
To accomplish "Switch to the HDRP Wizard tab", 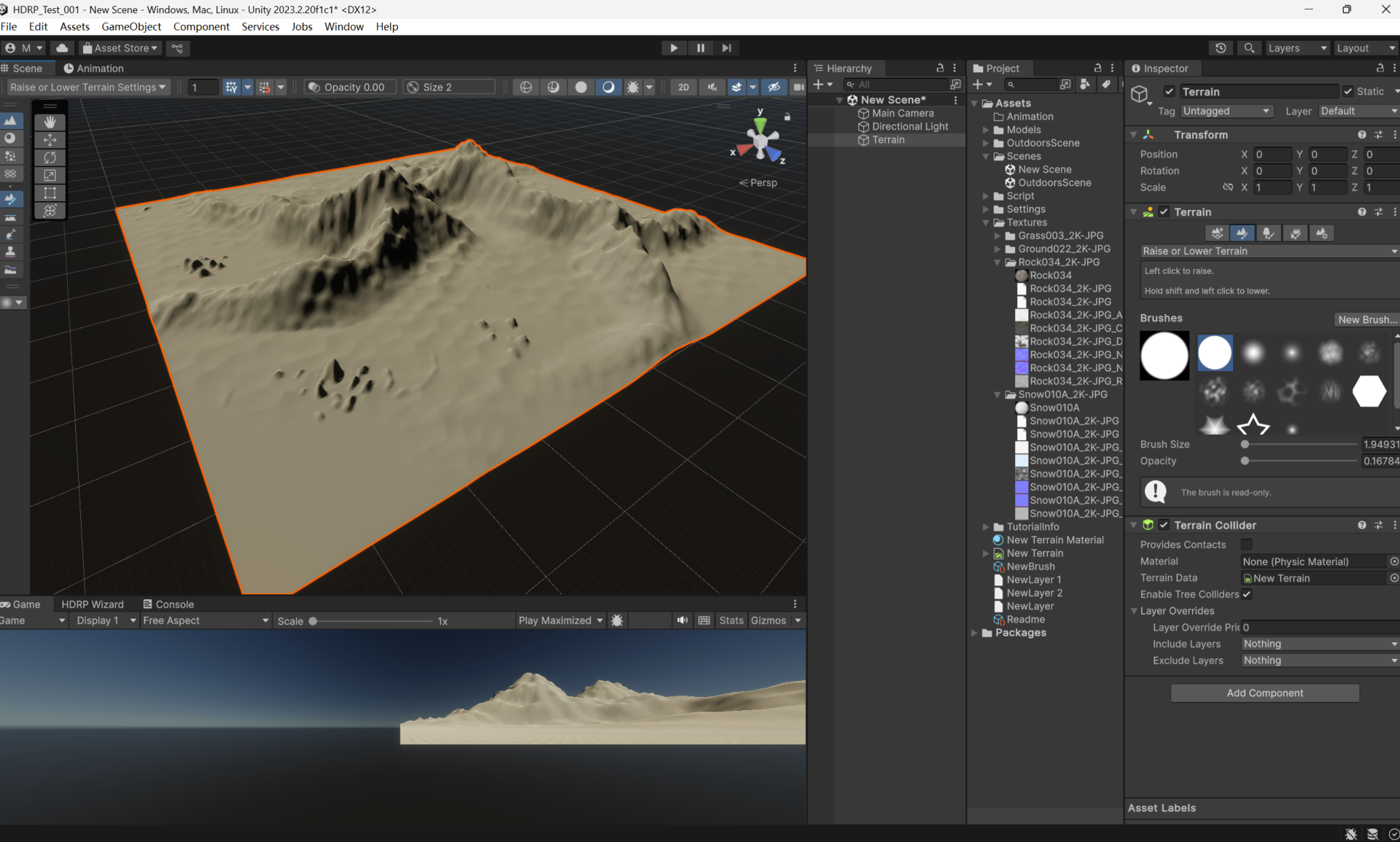I will 93,604.
